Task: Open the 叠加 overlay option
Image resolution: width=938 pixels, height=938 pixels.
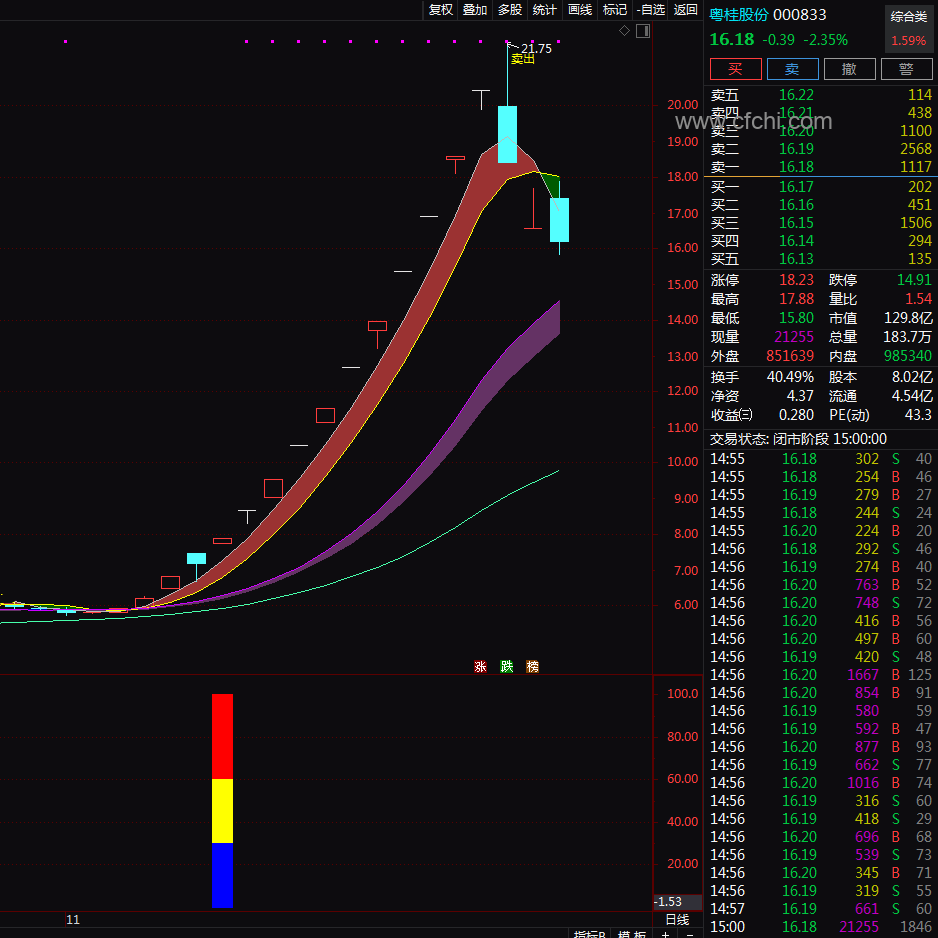Action: pos(475,10)
